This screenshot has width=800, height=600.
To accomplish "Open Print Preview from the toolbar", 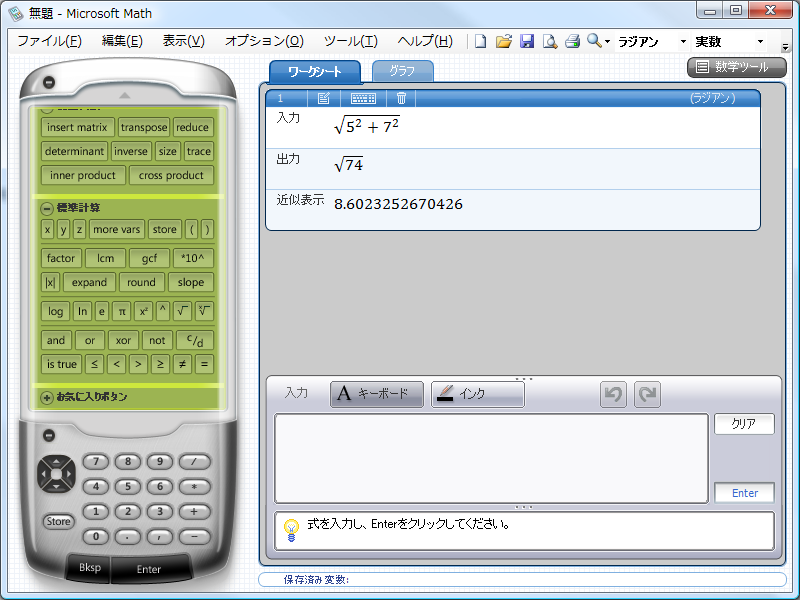I will coord(550,41).
